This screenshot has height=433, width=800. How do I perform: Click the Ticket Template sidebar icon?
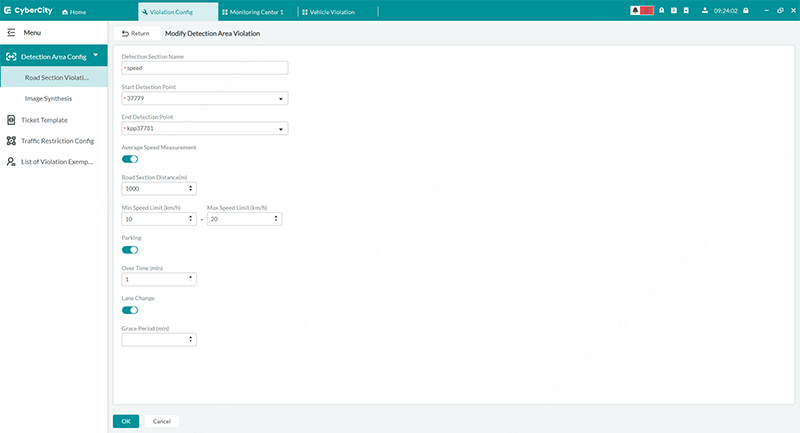11,120
